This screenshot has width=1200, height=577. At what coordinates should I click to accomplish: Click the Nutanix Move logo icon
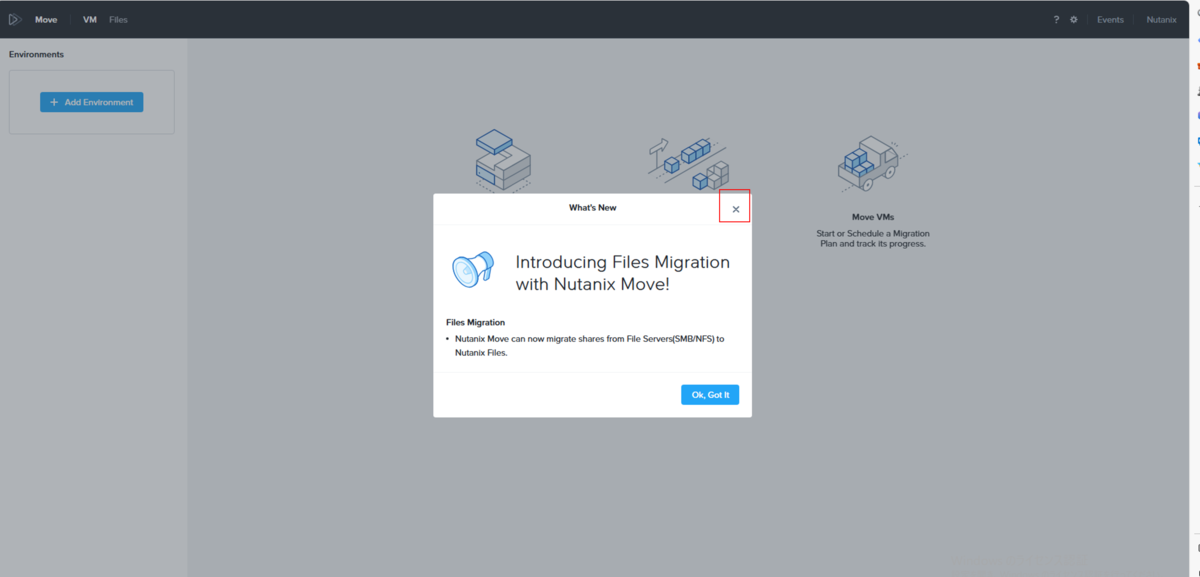coord(15,19)
